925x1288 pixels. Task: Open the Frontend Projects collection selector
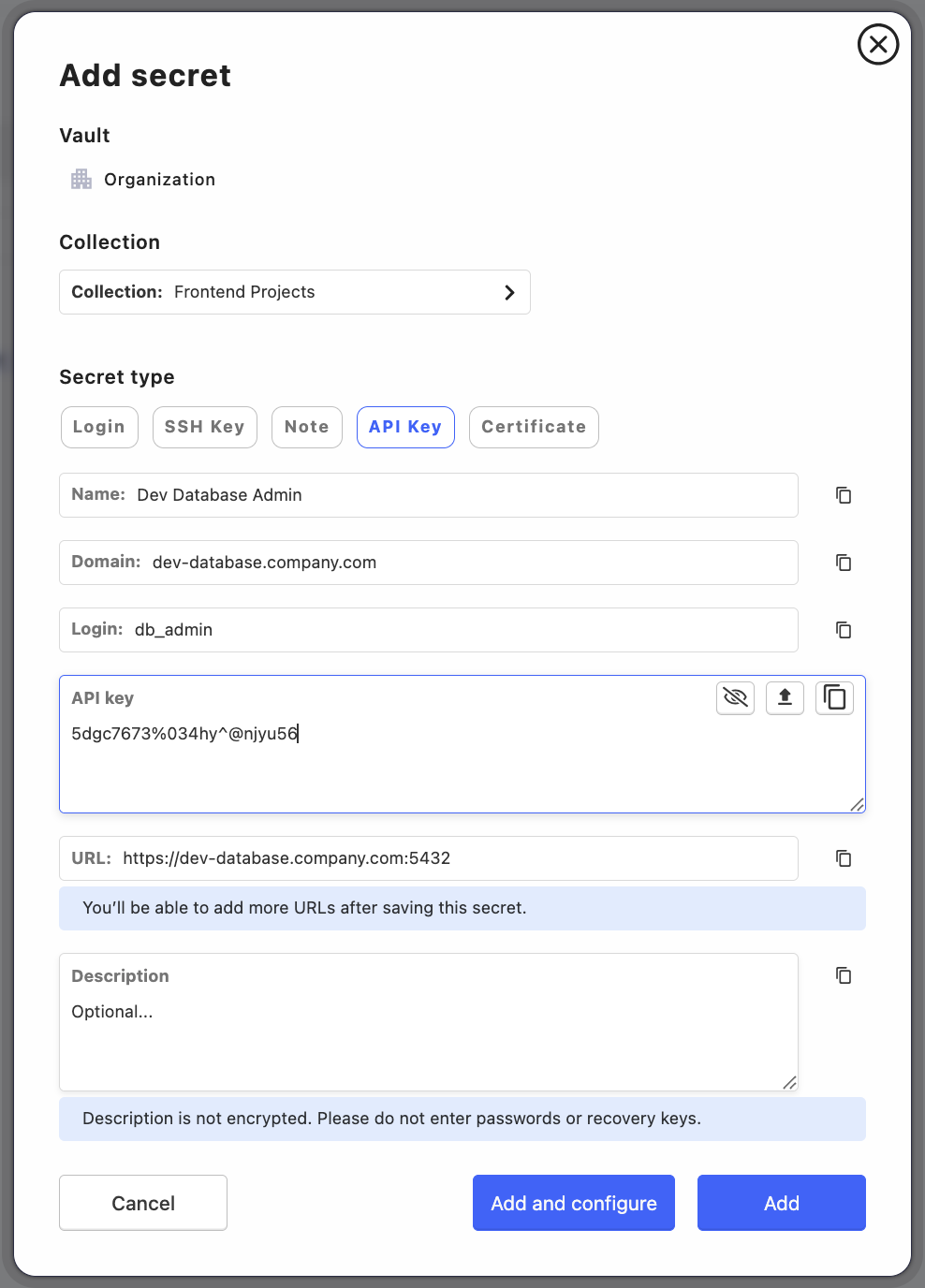pos(295,292)
